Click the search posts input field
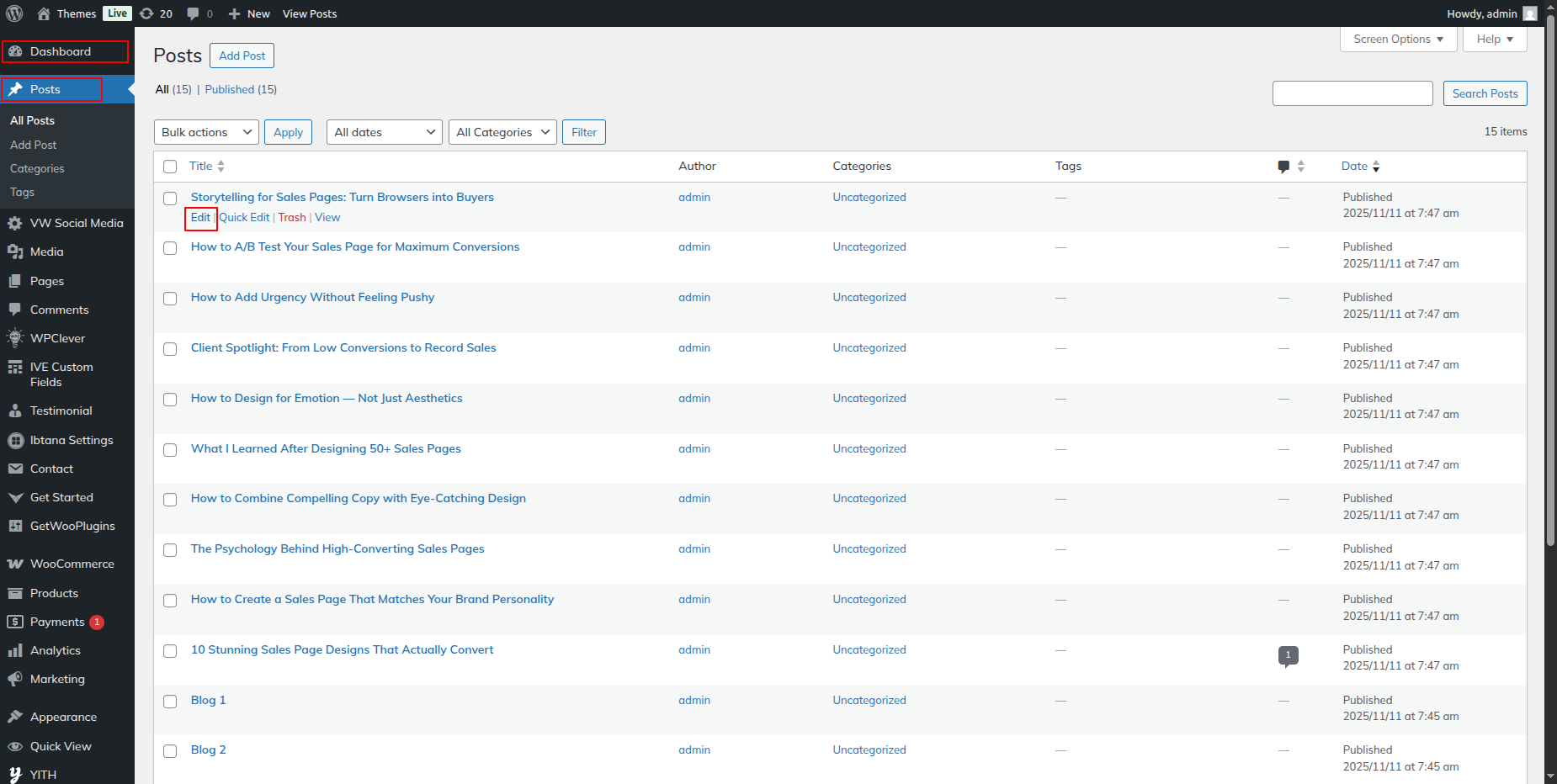 pos(1352,93)
